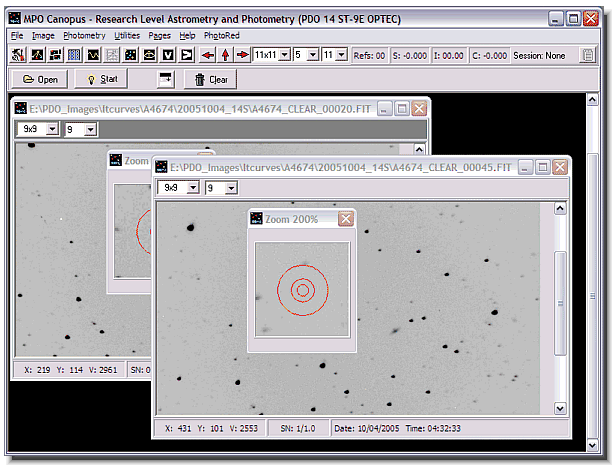Click the red up arrow toolbar button
This screenshot has height=470, width=616.
pyautogui.click(x=225, y=55)
